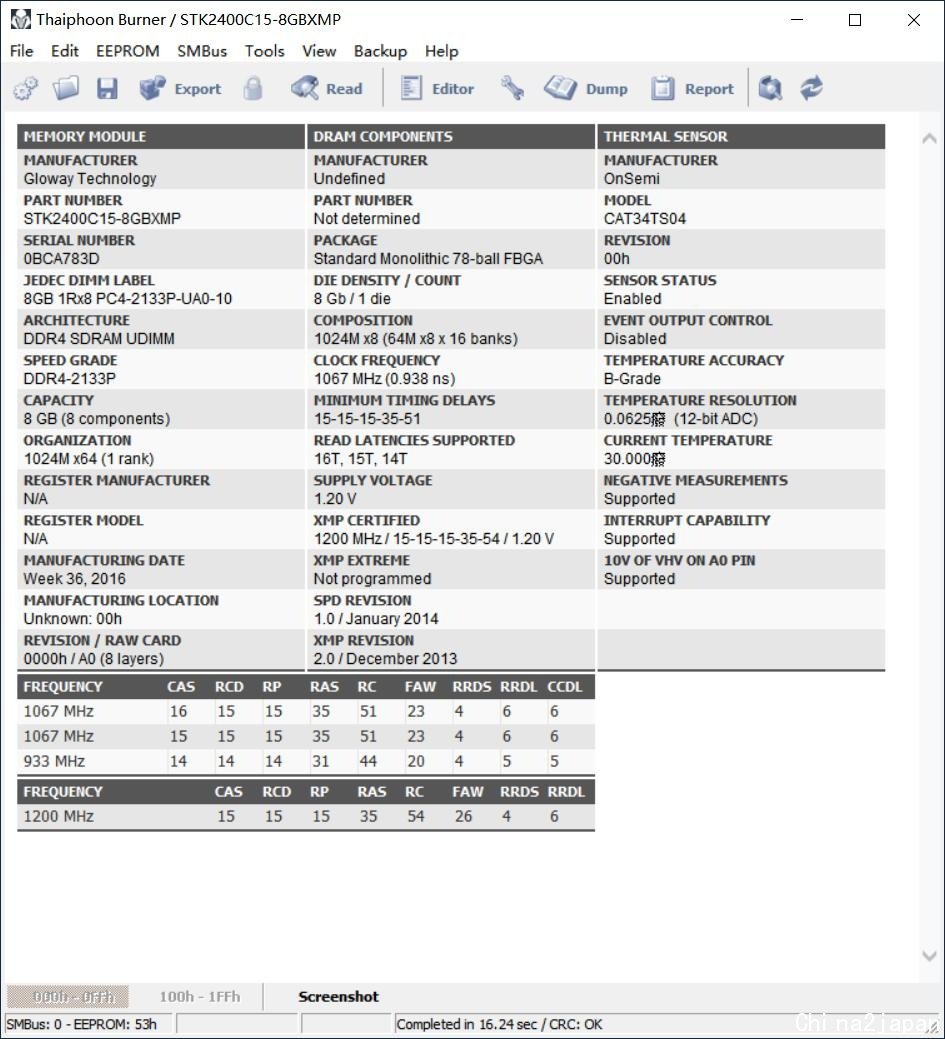
Task: Click the Week 36, 2016 manufacturing date
Action: click(74, 579)
